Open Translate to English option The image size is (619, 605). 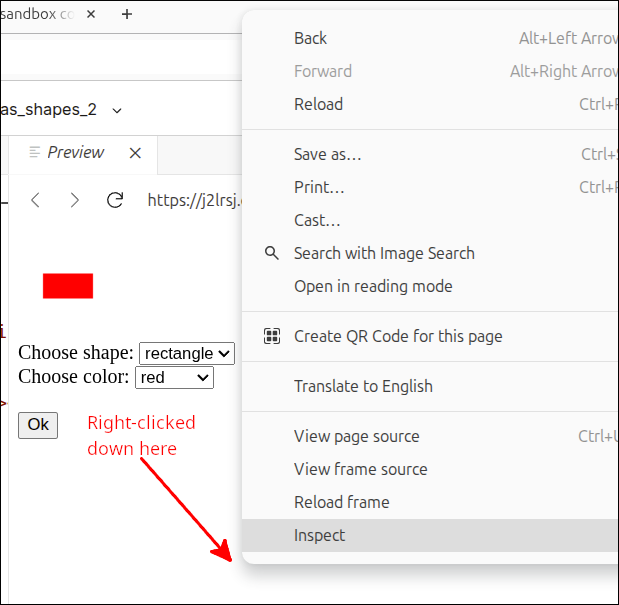coord(363,386)
